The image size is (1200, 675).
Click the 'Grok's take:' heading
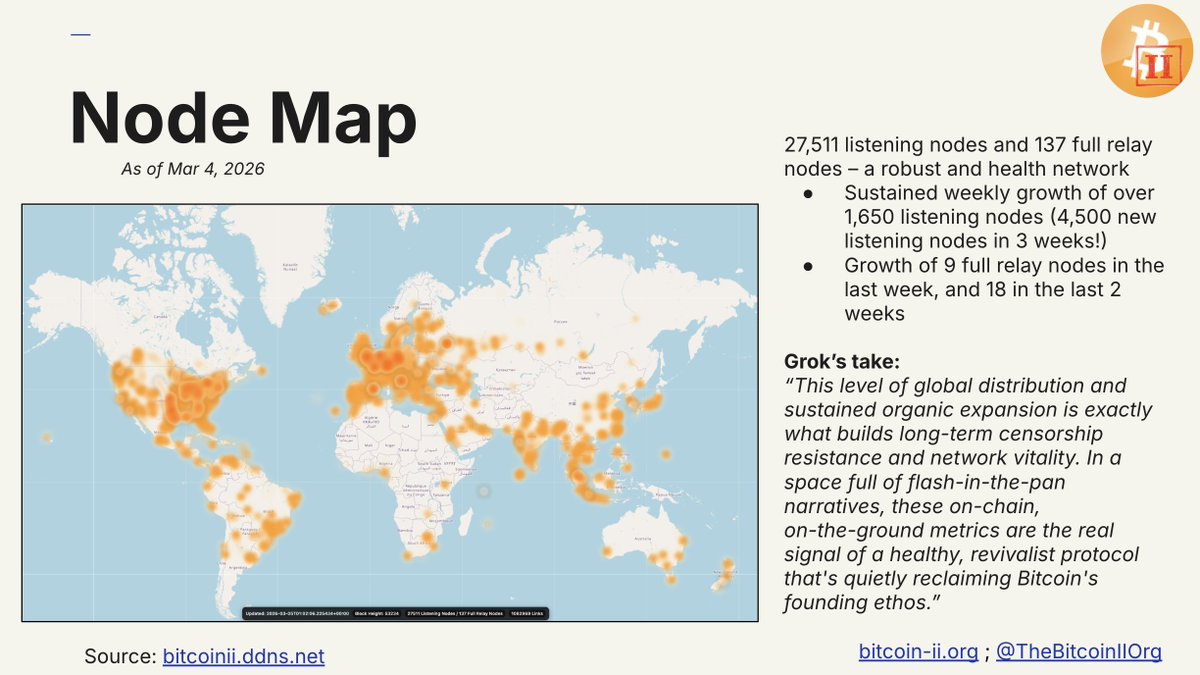click(x=841, y=363)
